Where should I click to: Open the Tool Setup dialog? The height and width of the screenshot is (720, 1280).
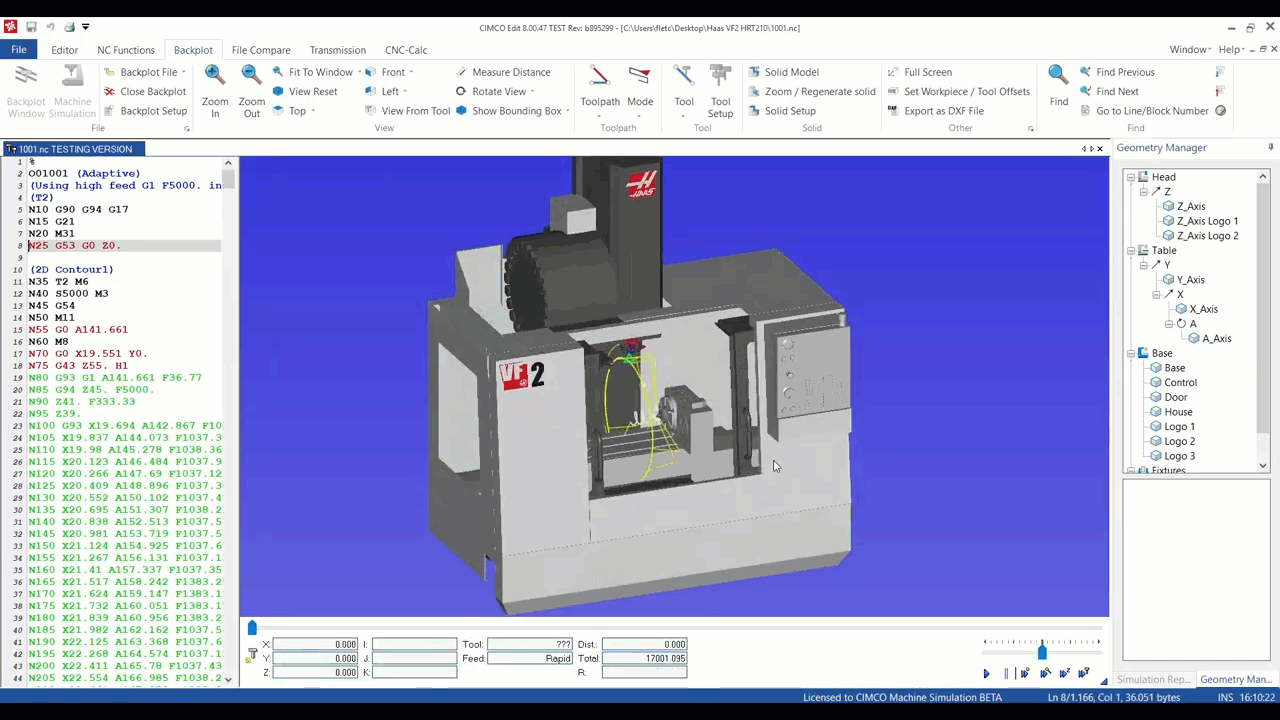(x=720, y=91)
